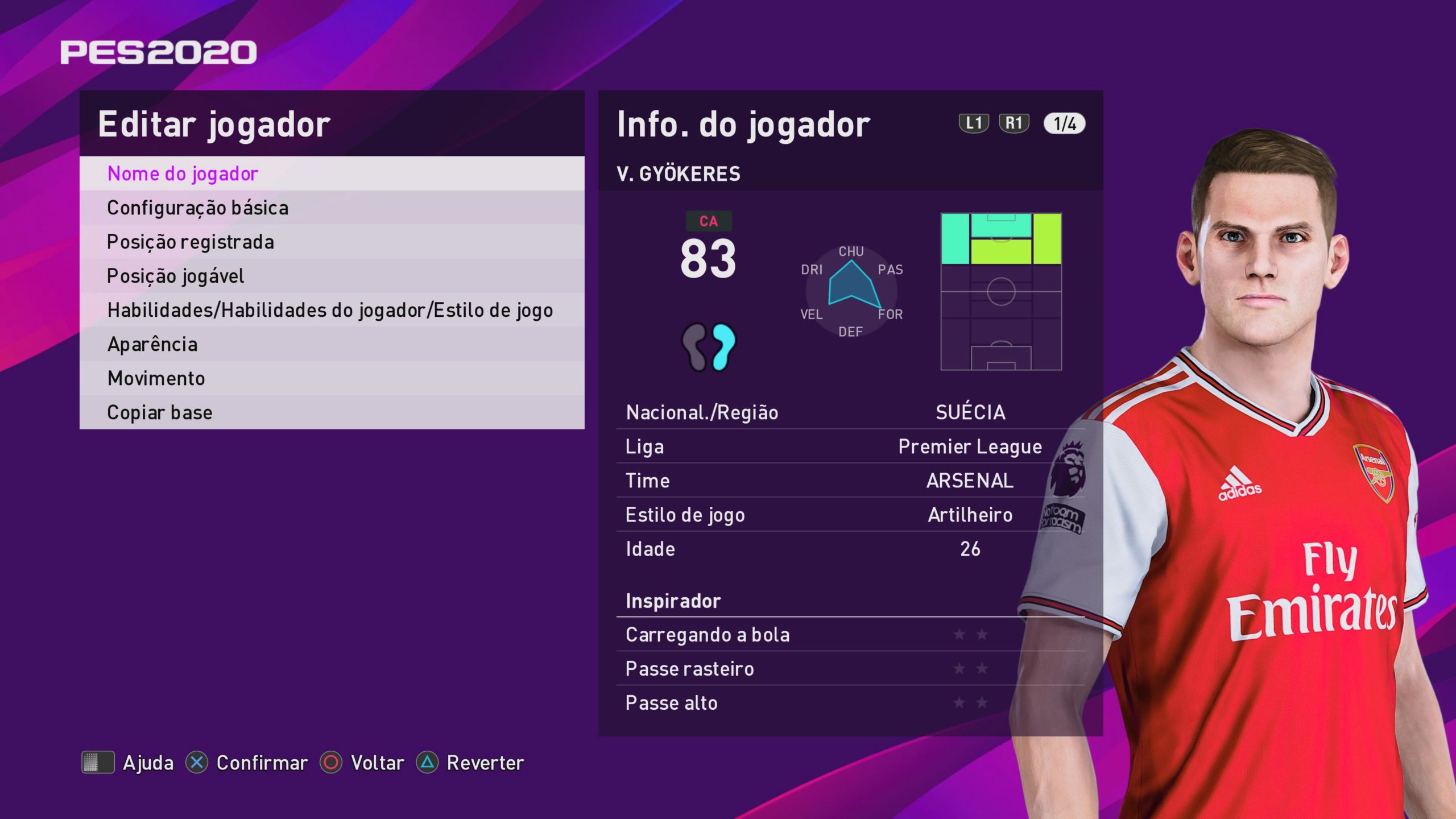Click the touchpad Ajuda icon
Image resolution: width=1456 pixels, height=819 pixels.
pyautogui.click(x=98, y=762)
